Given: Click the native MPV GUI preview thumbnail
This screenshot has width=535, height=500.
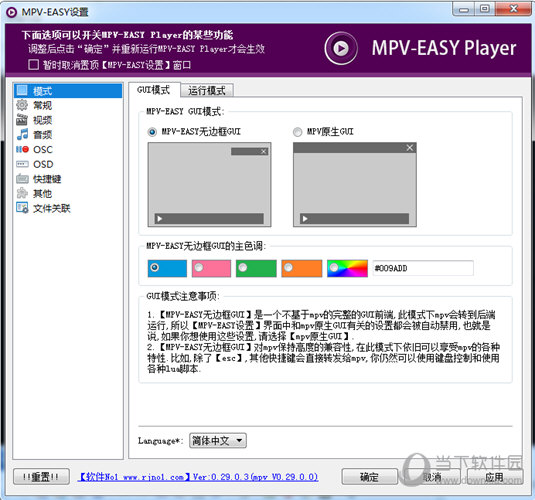Looking at the screenshot, I should (355, 185).
